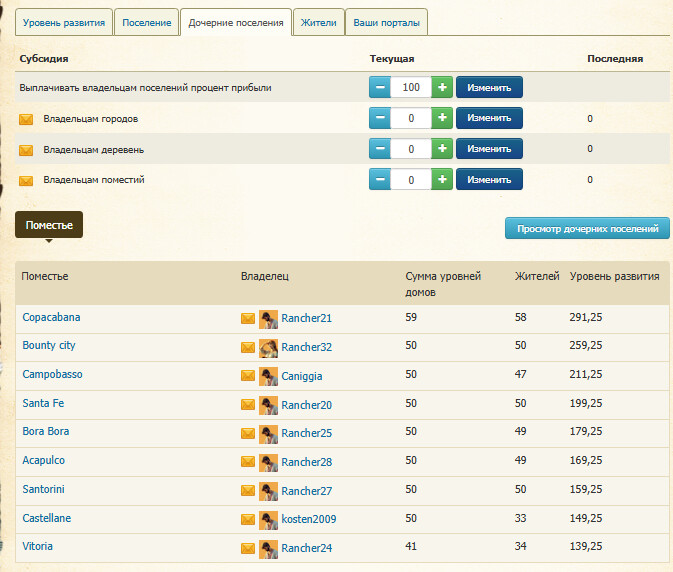Open Ваши порталы tab
Viewport: 673px width, 572px height.
tap(387, 22)
